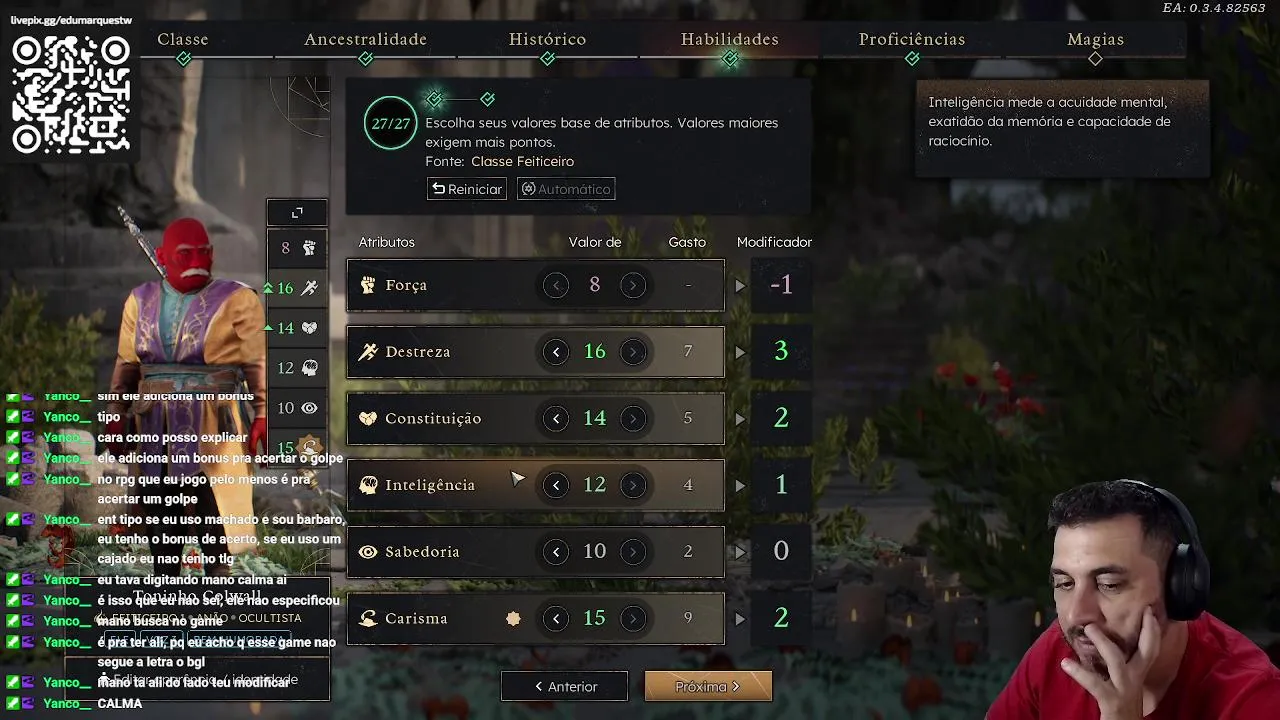Viewport: 1280px width, 720px height.
Task: Collapse the side attribute summary panel
Action: pyautogui.click(x=297, y=213)
